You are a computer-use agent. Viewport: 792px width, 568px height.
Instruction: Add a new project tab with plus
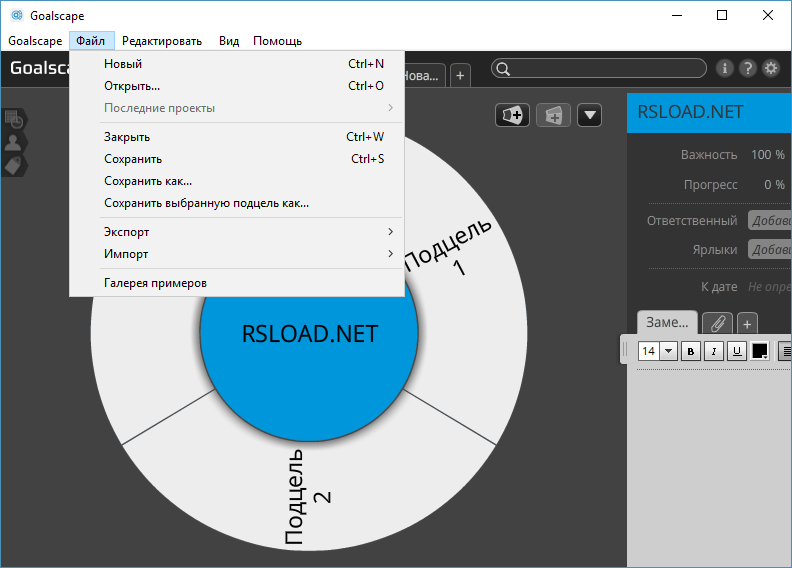[460, 76]
